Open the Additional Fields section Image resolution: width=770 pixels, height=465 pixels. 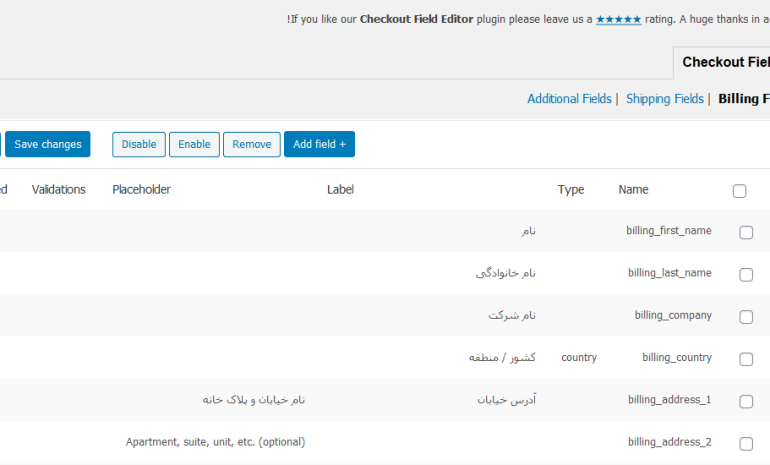pos(569,99)
